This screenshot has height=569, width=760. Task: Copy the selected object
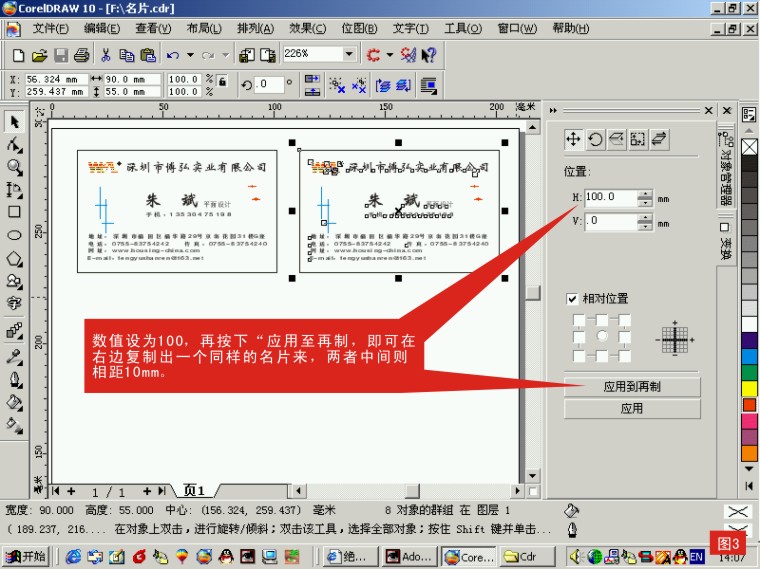click(127, 55)
